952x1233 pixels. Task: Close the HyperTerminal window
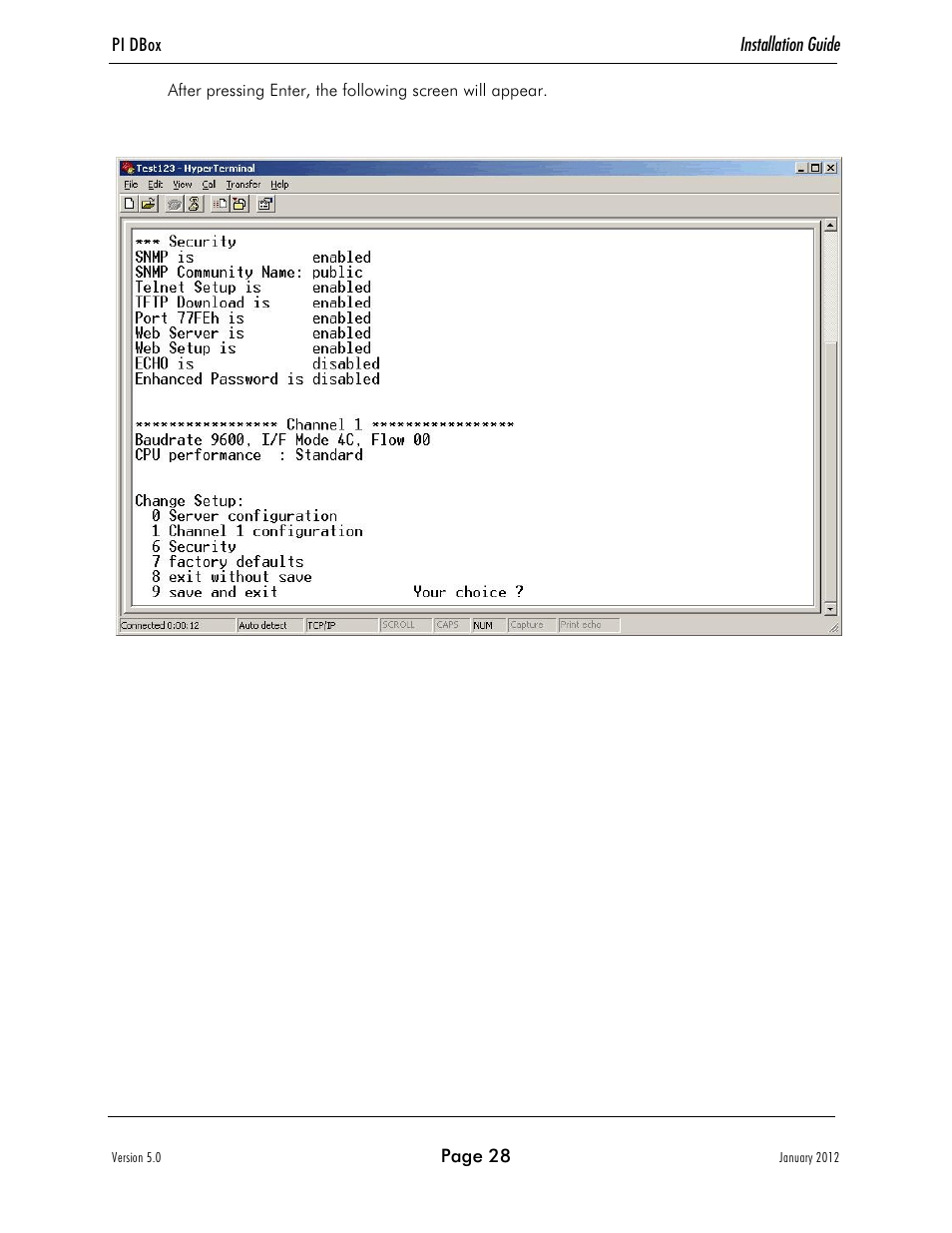pos(830,168)
